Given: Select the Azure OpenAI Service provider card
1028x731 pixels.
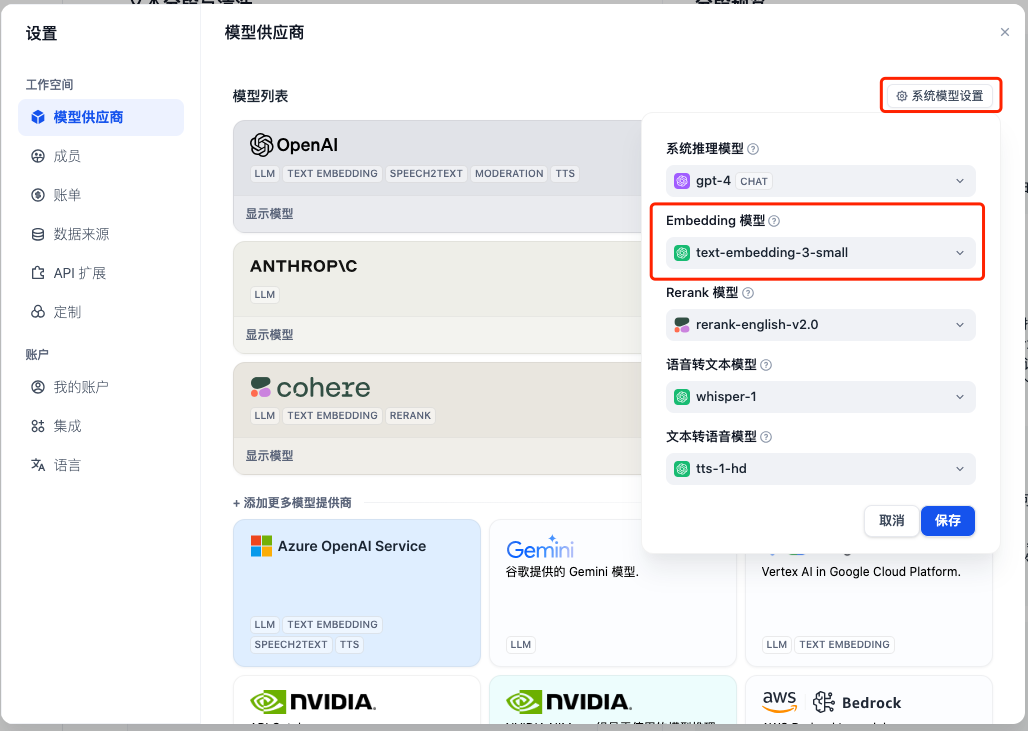Looking at the screenshot, I should (x=357, y=593).
